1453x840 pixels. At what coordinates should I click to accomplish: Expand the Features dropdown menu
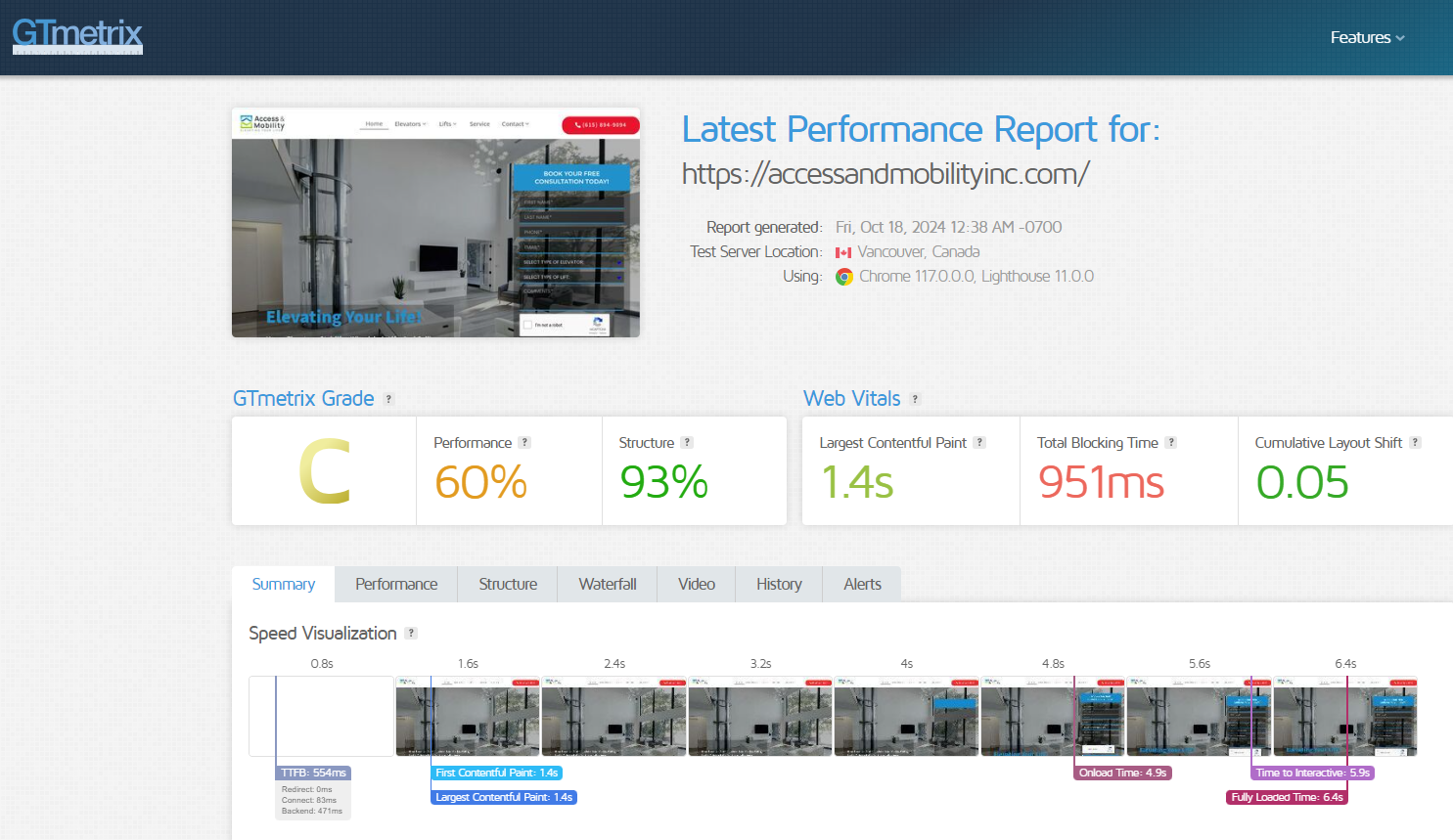tap(1367, 37)
